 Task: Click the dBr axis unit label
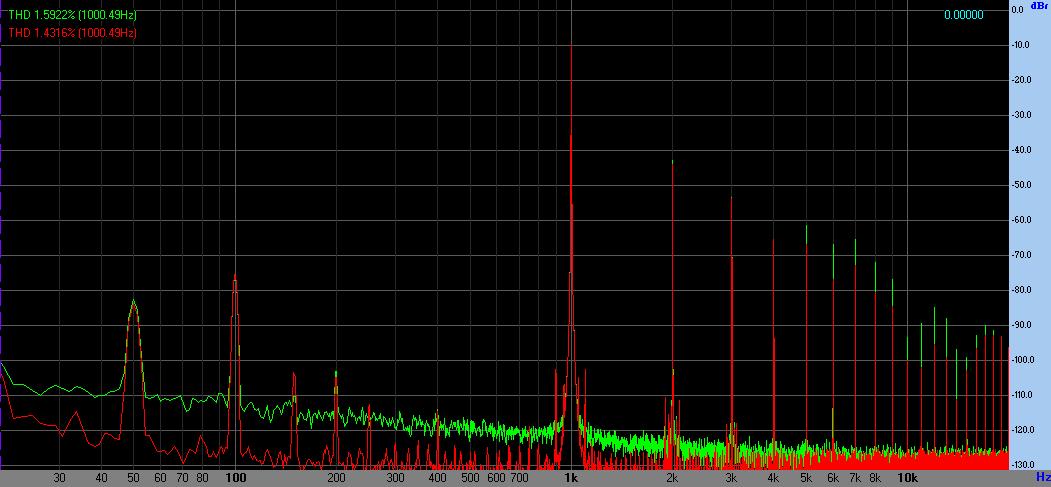1040,5
